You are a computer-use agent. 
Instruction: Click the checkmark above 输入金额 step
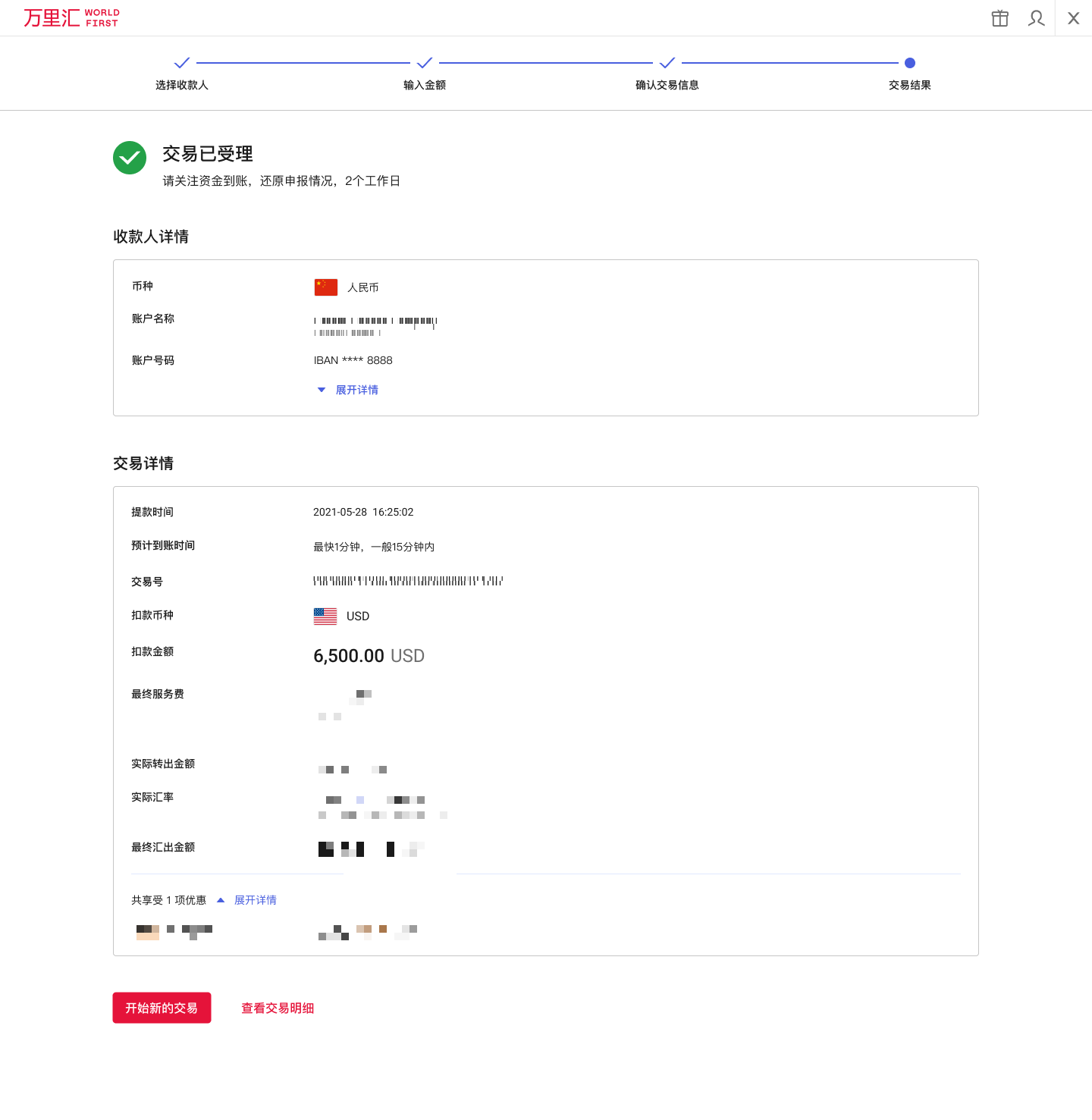[424, 63]
